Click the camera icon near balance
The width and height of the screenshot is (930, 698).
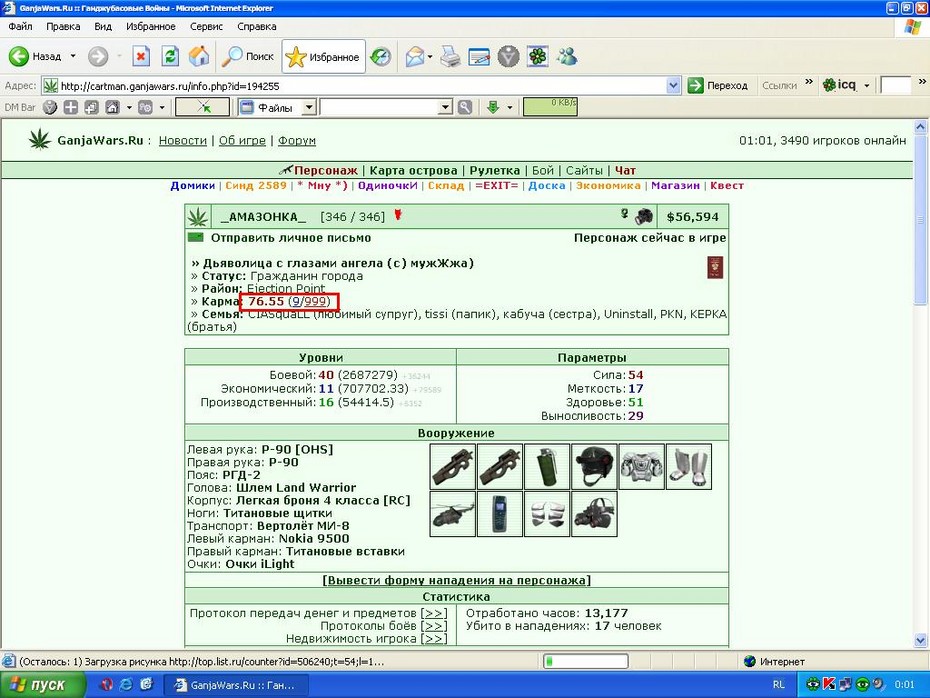[x=644, y=216]
